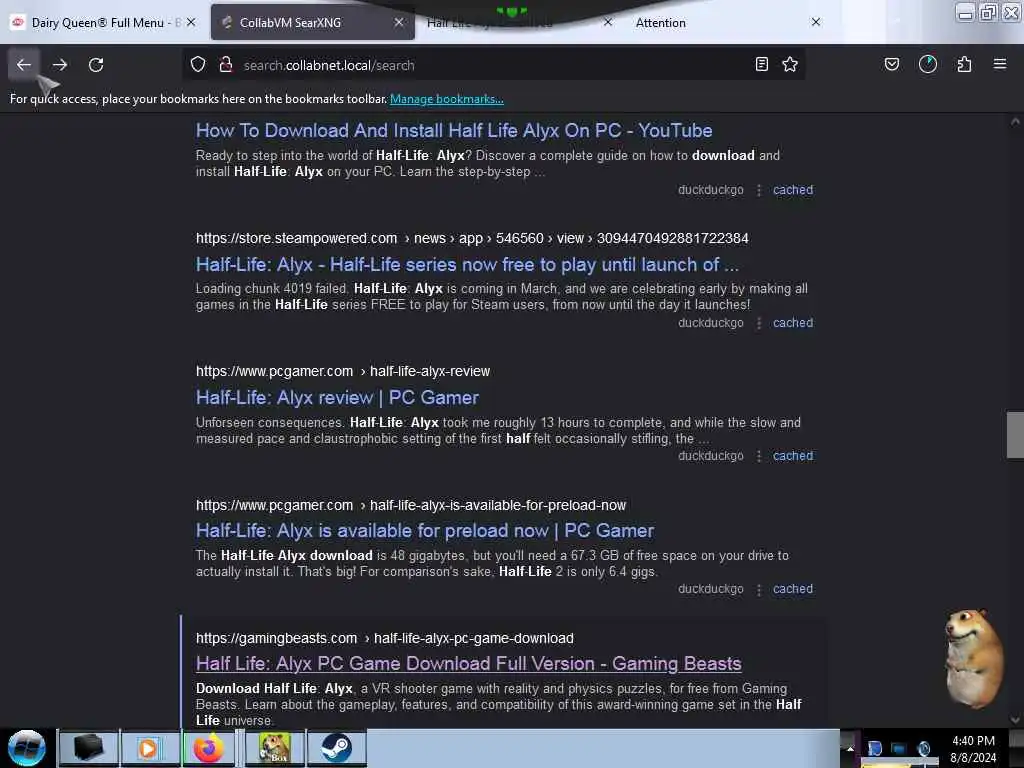1024x768 pixels.
Task: Expand the options dots for the Steam news result
Action: 758,323
